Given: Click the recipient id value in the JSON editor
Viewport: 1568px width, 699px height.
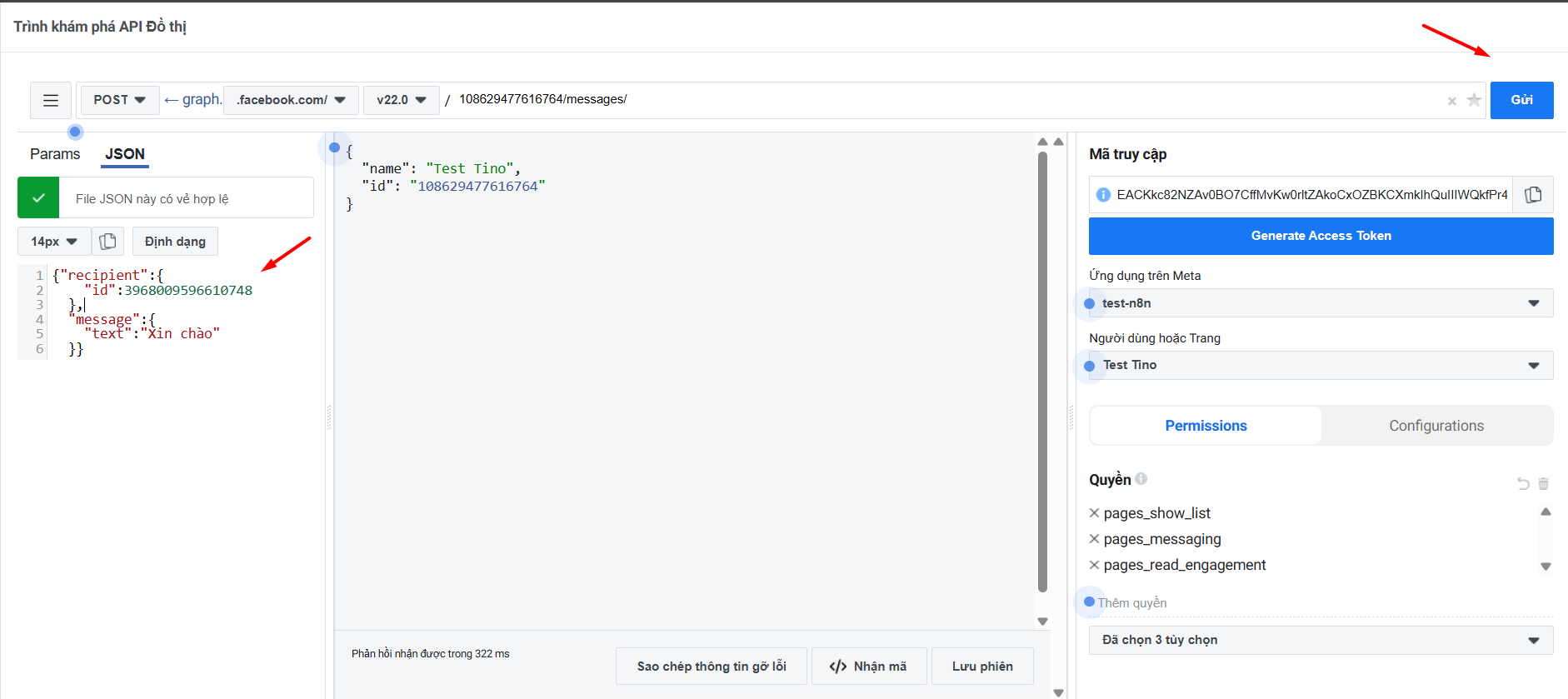Looking at the screenshot, I should [x=188, y=290].
